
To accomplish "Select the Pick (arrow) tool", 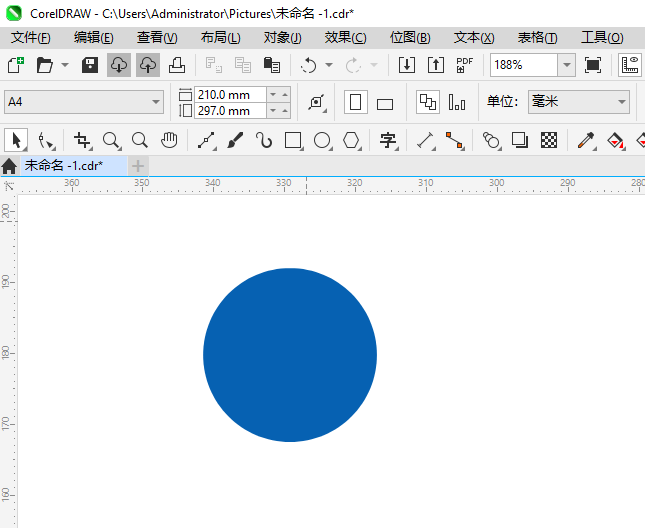I will tap(16, 140).
